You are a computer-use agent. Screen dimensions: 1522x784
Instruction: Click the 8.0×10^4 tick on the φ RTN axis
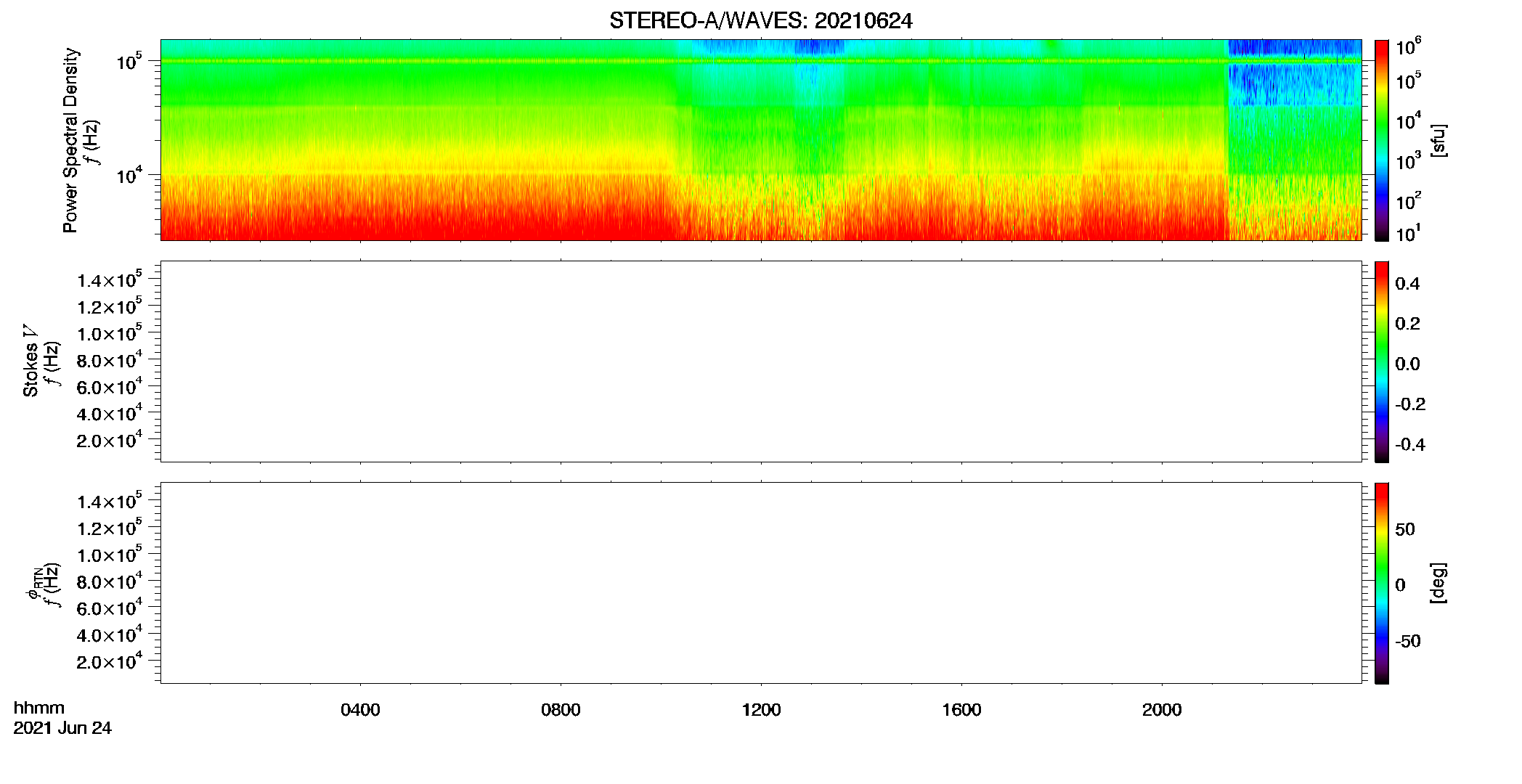click(110, 581)
